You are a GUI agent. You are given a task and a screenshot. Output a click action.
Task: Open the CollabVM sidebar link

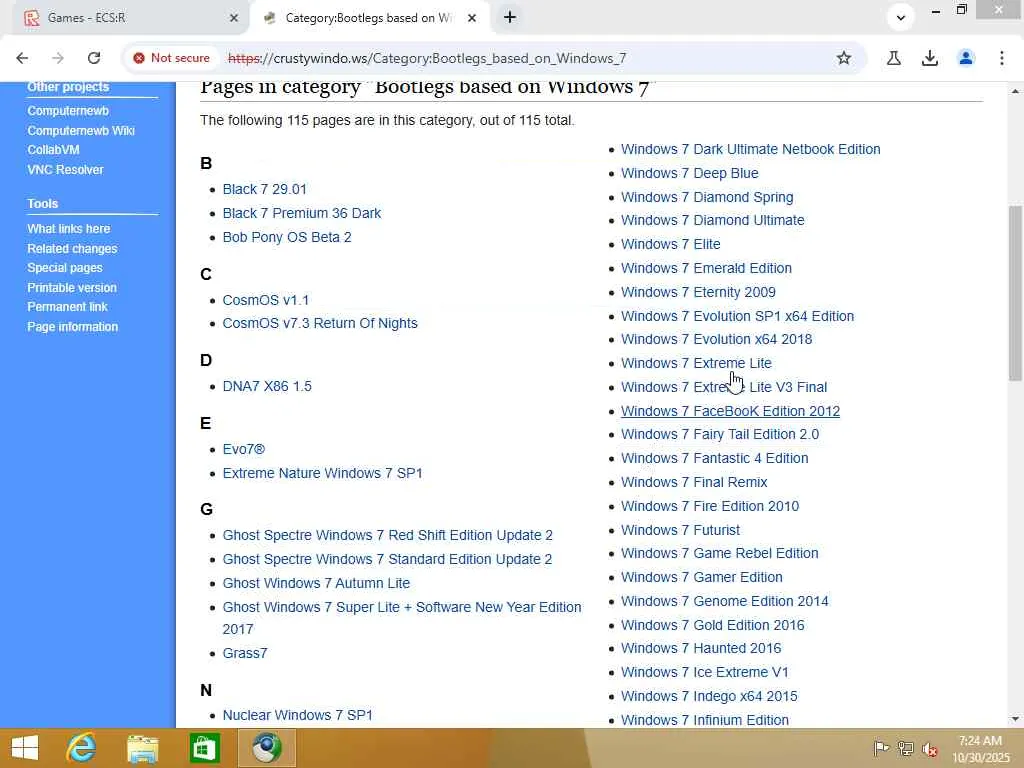pyautogui.click(x=54, y=150)
